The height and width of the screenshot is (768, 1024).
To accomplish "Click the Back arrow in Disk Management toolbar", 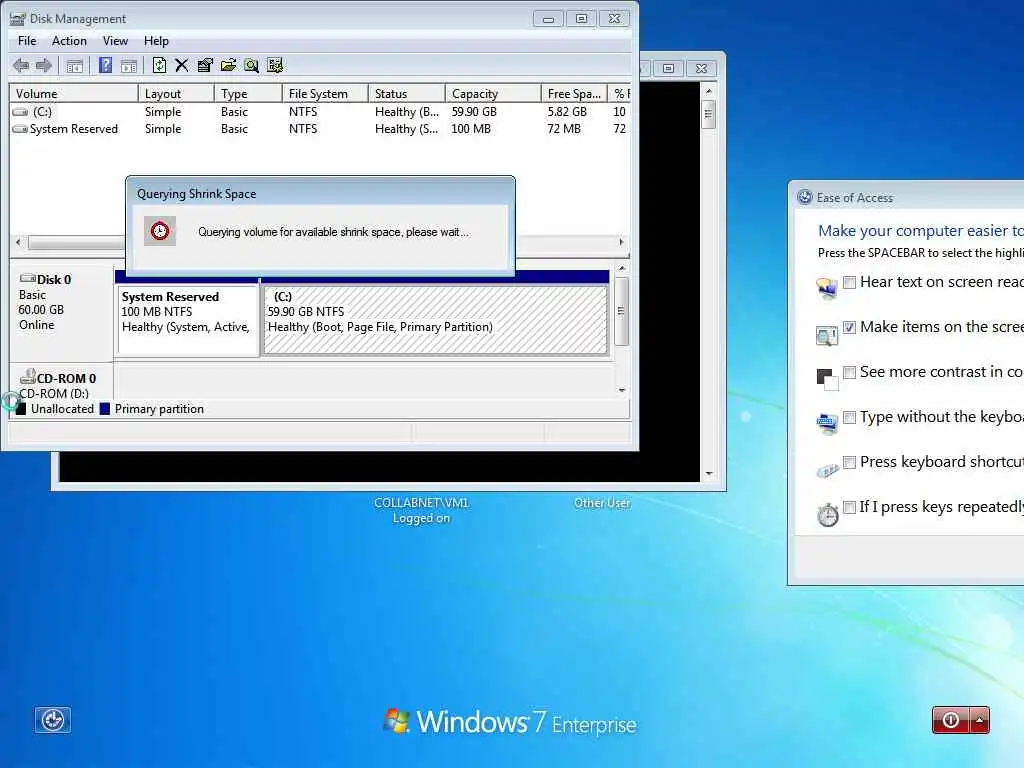I will [21, 65].
